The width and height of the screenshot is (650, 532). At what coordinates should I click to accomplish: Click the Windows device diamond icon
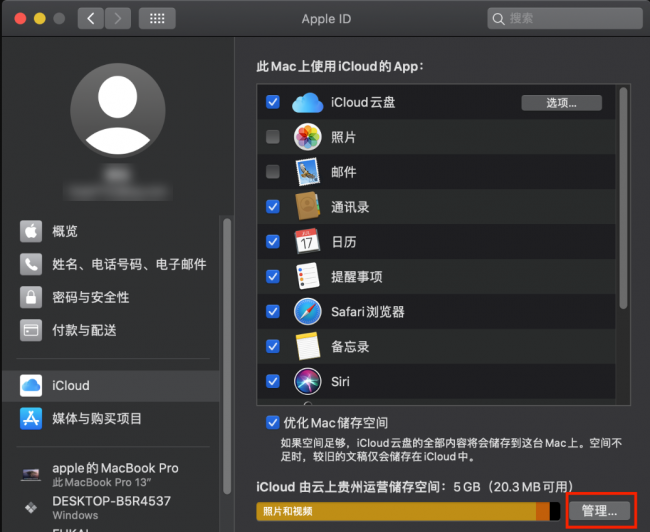click(x=31, y=508)
